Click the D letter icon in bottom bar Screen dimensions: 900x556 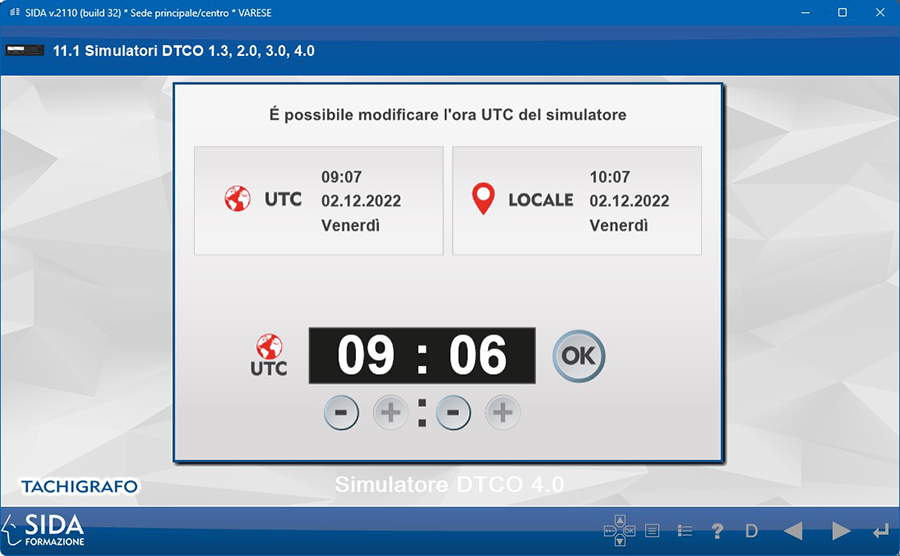click(x=752, y=531)
